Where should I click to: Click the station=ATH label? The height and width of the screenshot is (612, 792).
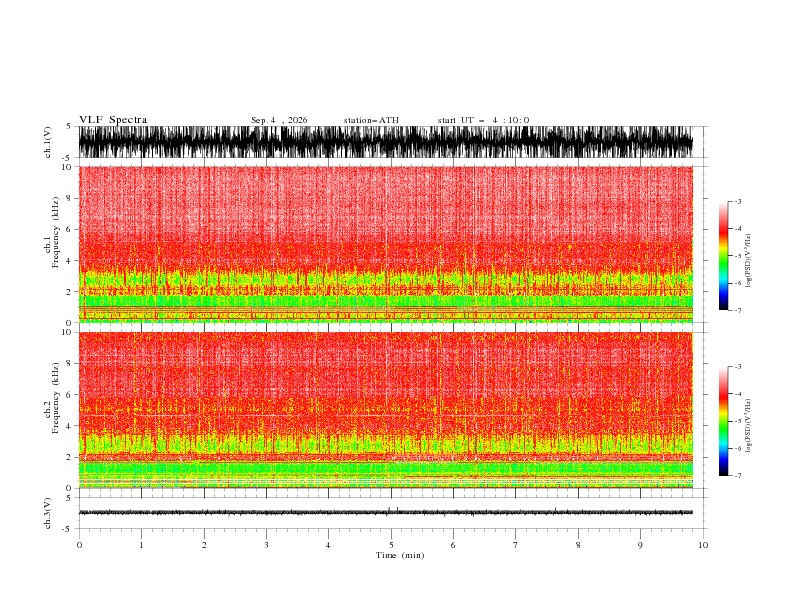click(x=371, y=120)
